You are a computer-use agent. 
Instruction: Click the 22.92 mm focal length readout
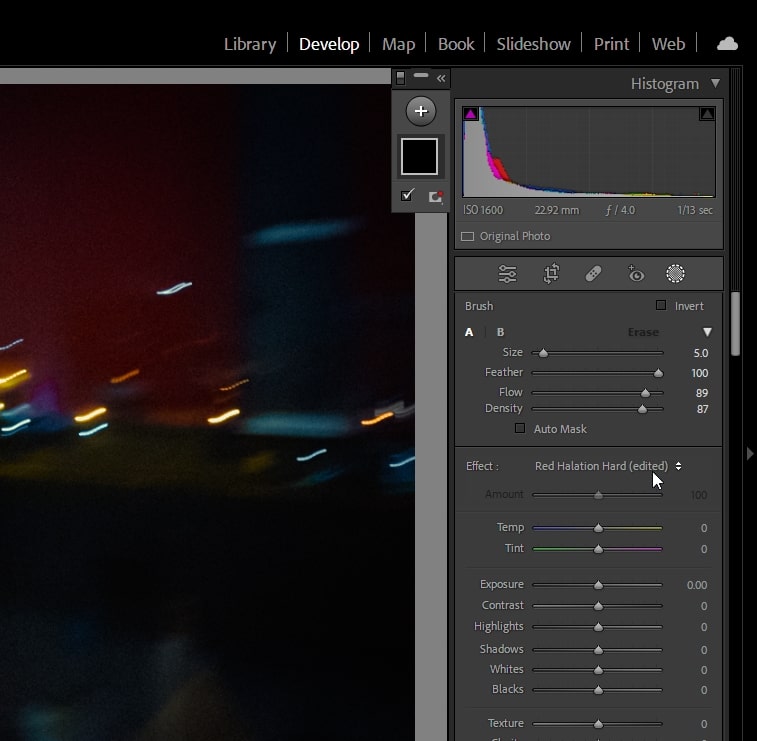point(557,210)
